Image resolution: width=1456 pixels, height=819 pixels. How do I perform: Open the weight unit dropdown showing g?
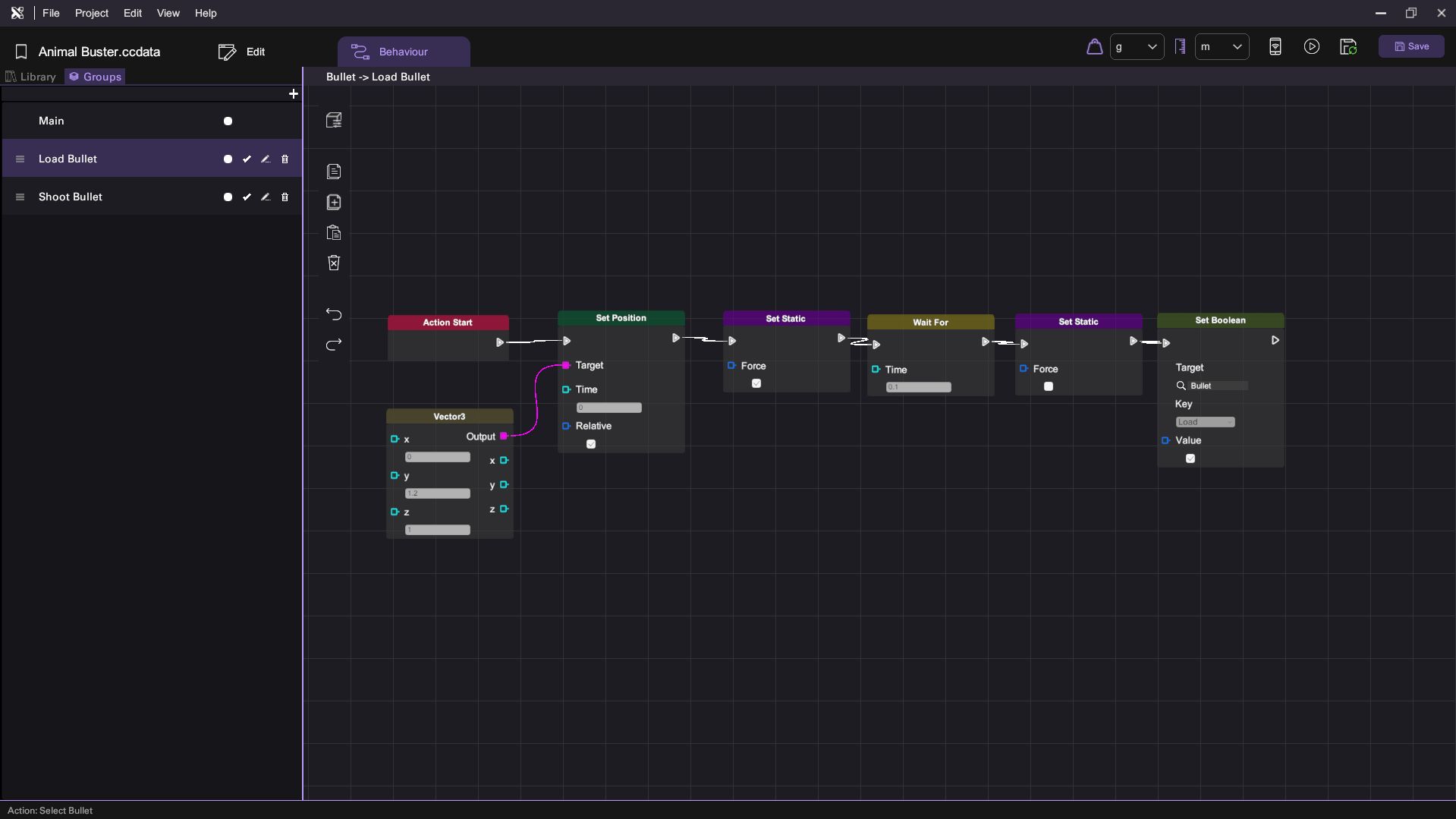click(x=1137, y=47)
